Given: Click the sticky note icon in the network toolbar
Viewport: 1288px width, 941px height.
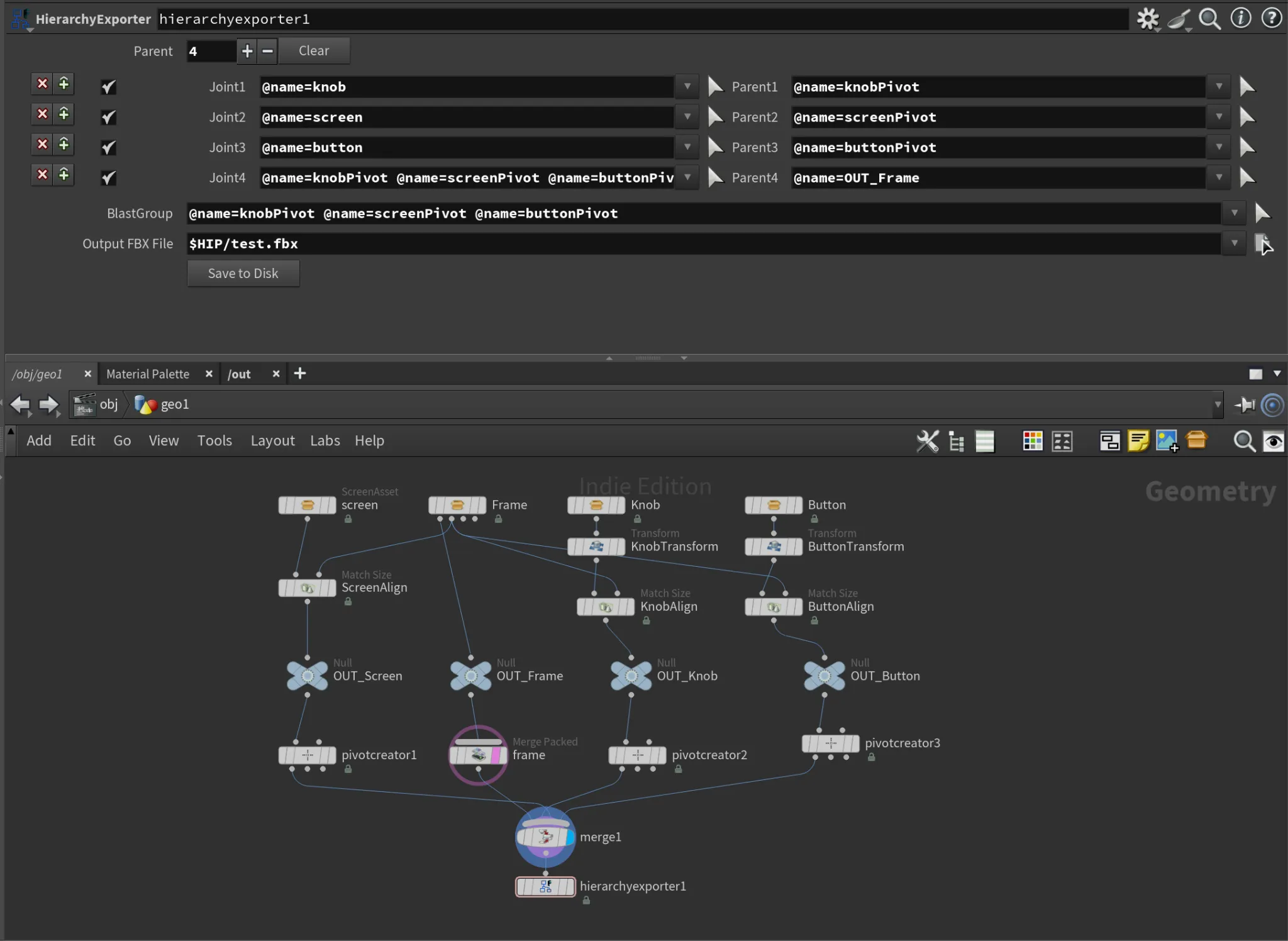Looking at the screenshot, I should coord(1138,441).
